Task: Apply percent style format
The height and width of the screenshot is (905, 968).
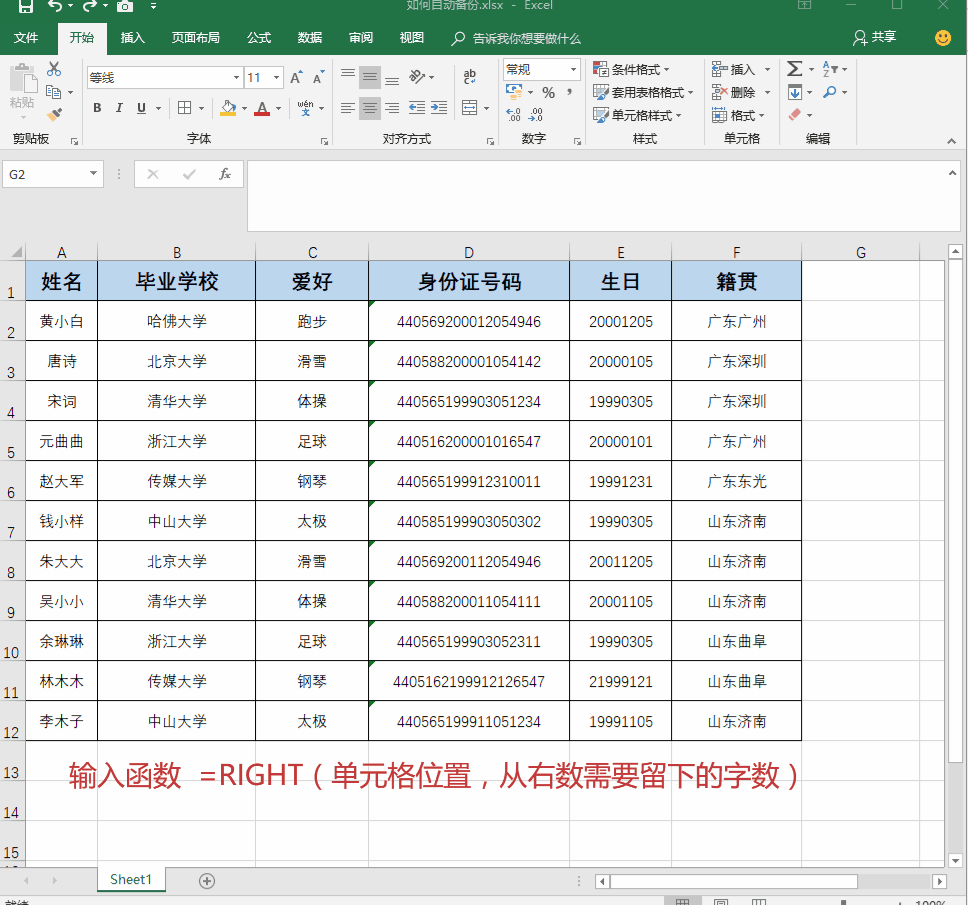Action: click(548, 93)
